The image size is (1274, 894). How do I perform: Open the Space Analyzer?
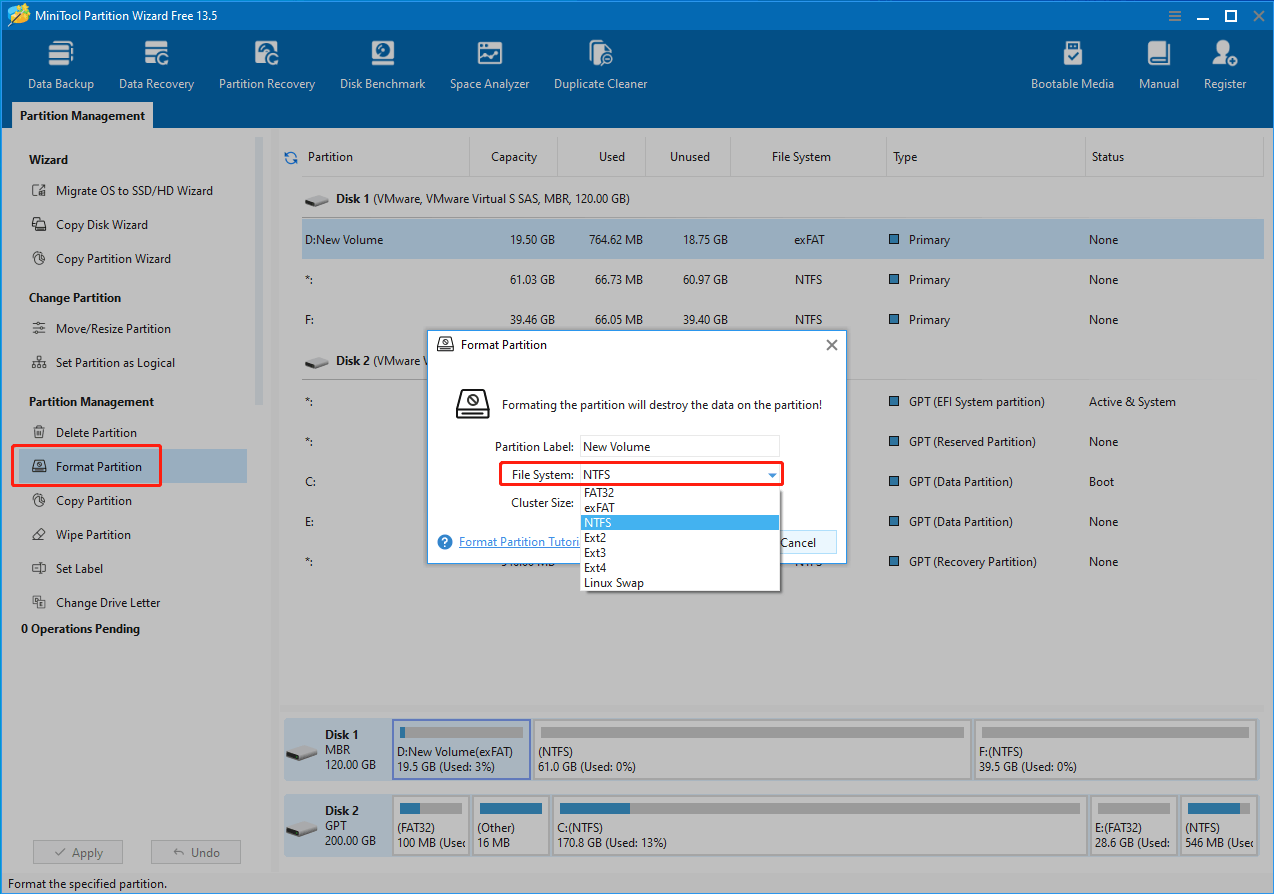coord(489,63)
